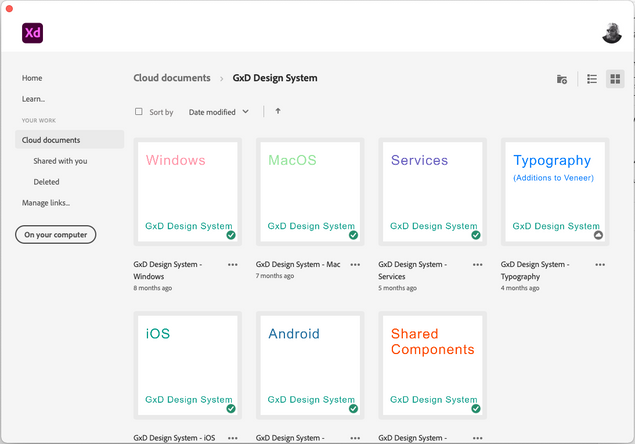Open the Android design system thumbnail
635x444 pixels.
[309, 364]
